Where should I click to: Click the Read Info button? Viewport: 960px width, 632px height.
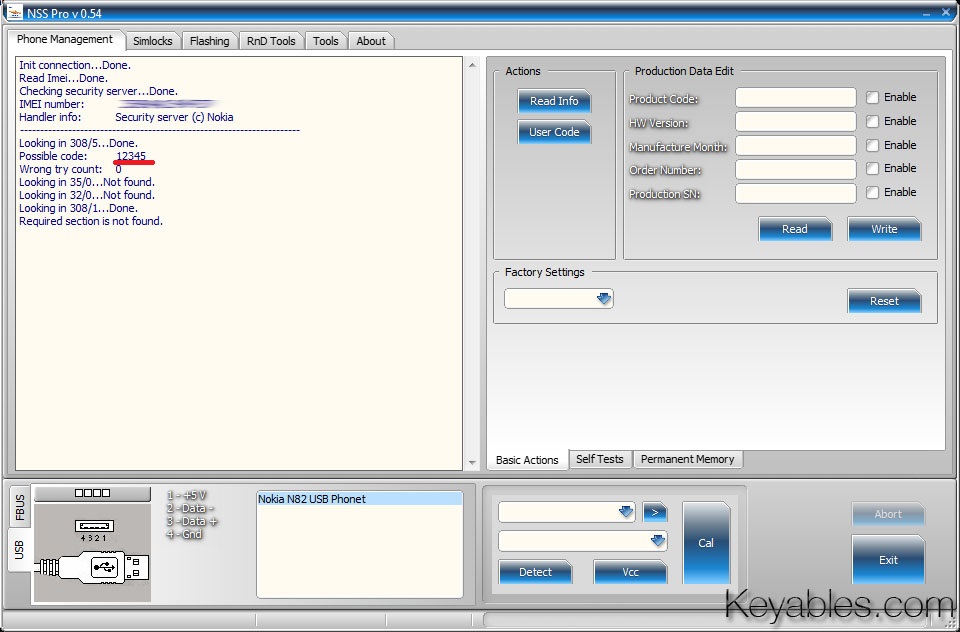[x=554, y=101]
